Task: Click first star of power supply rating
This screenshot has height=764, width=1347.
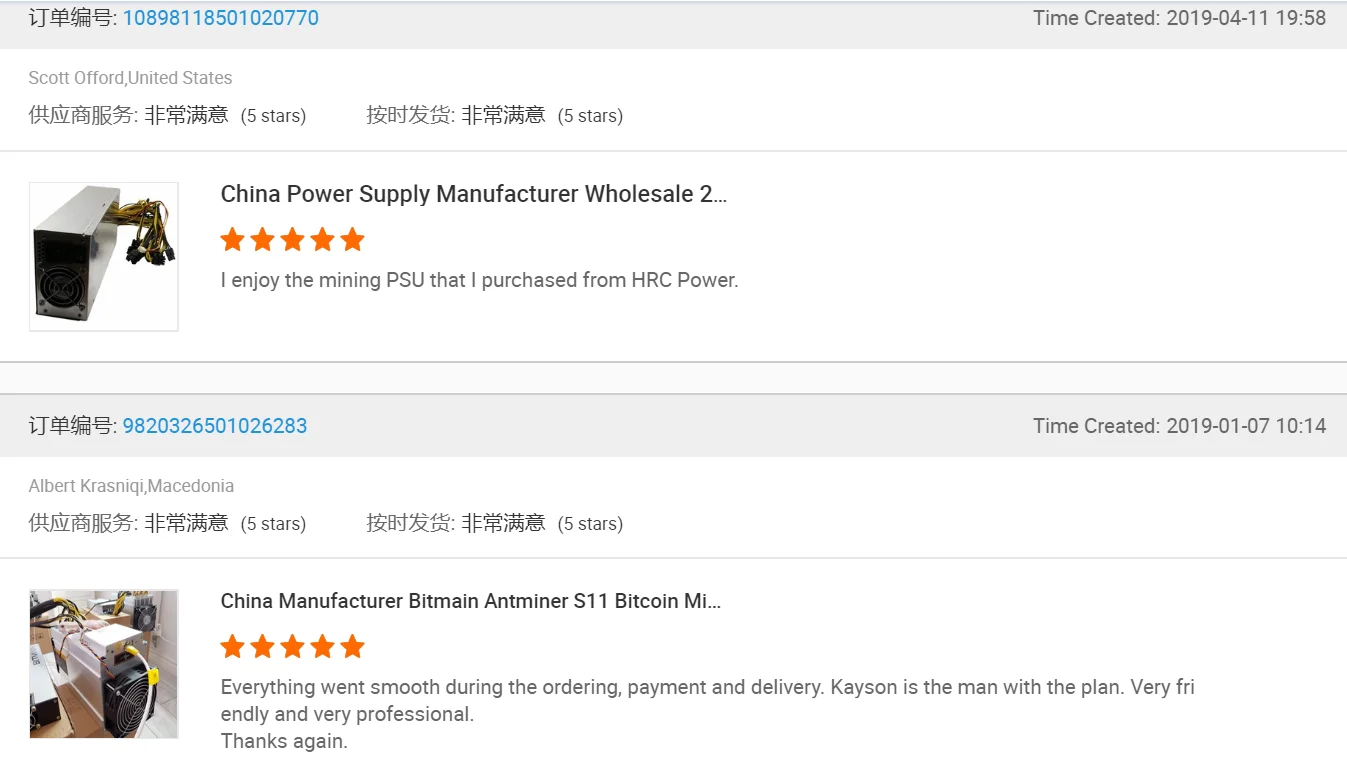Action: click(x=233, y=239)
